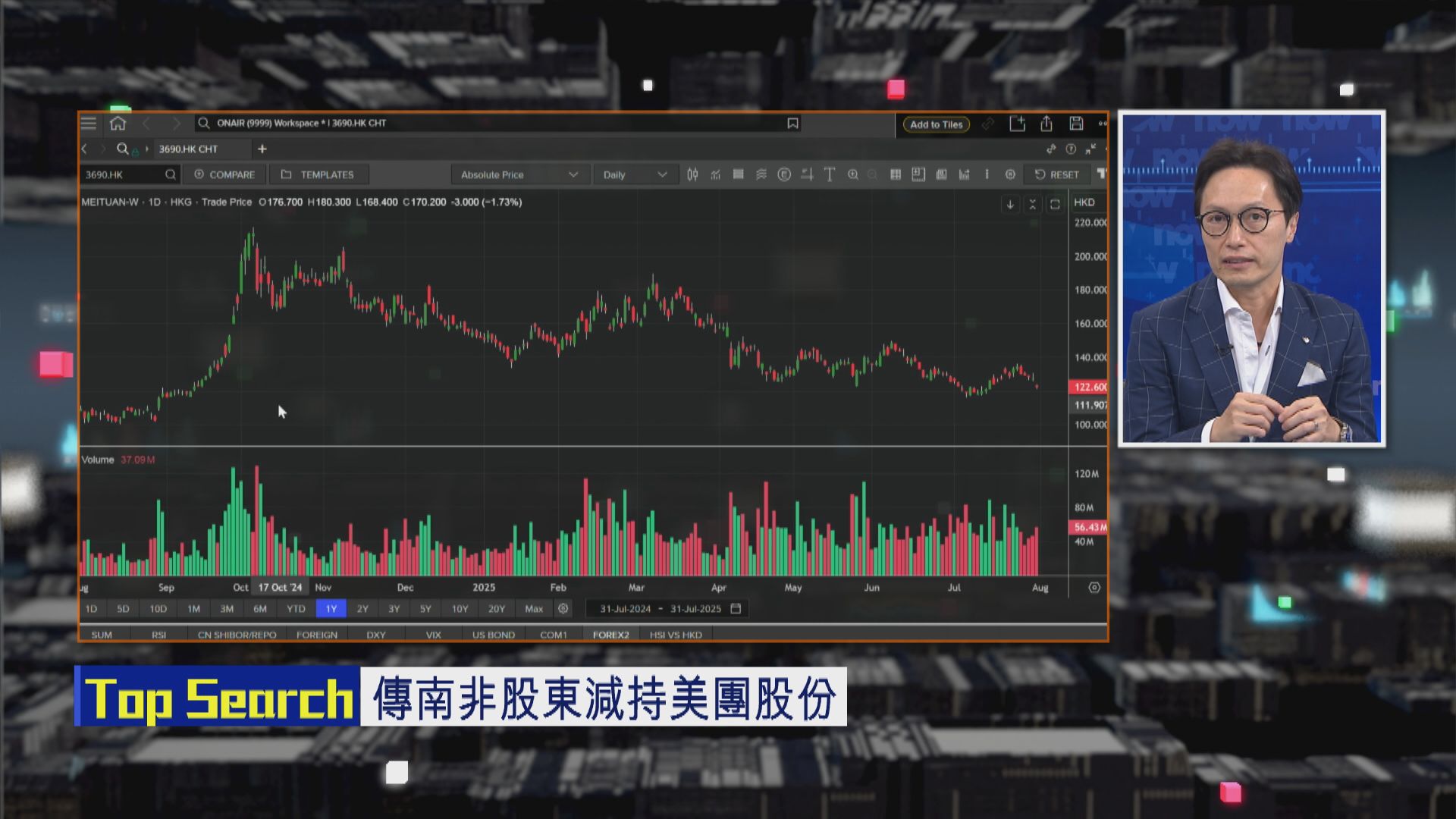
Task: Click the add pane toolbar icon
Action: pos(918,174)
